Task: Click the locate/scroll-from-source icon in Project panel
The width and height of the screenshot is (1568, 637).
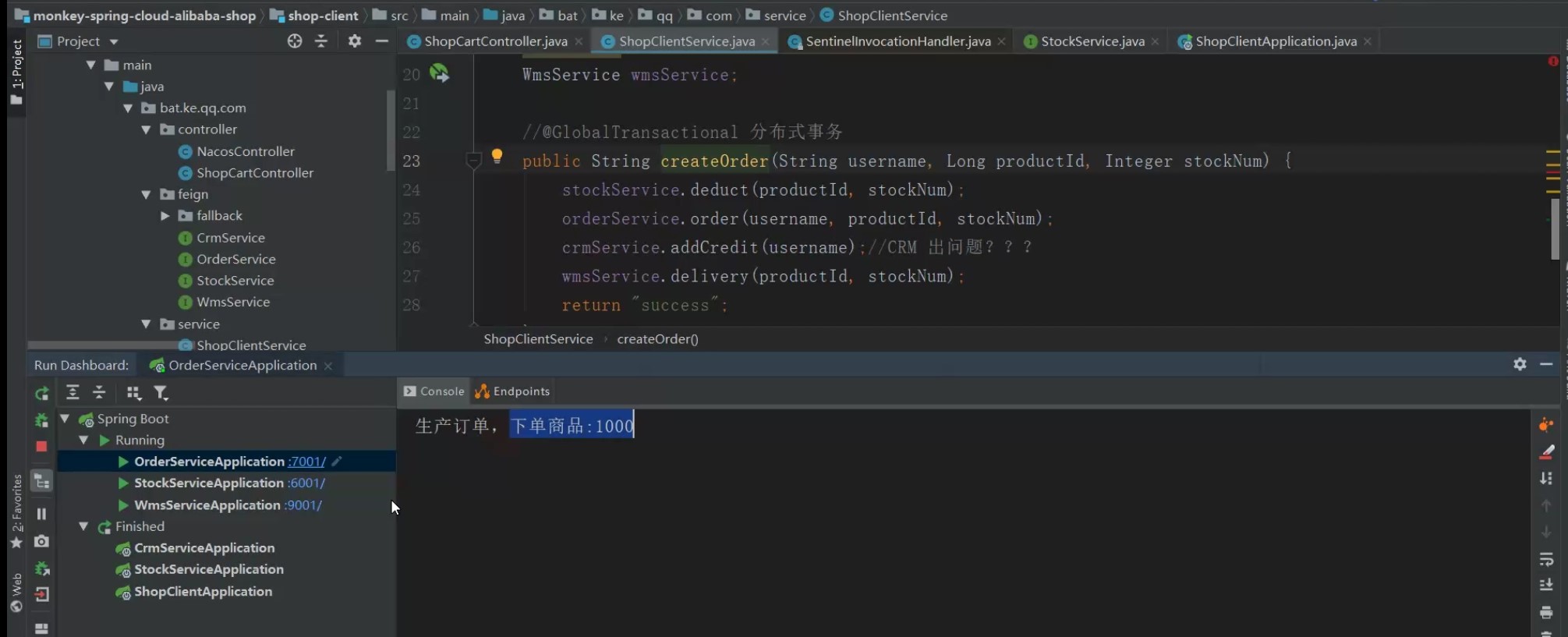Action: [295, 41]
